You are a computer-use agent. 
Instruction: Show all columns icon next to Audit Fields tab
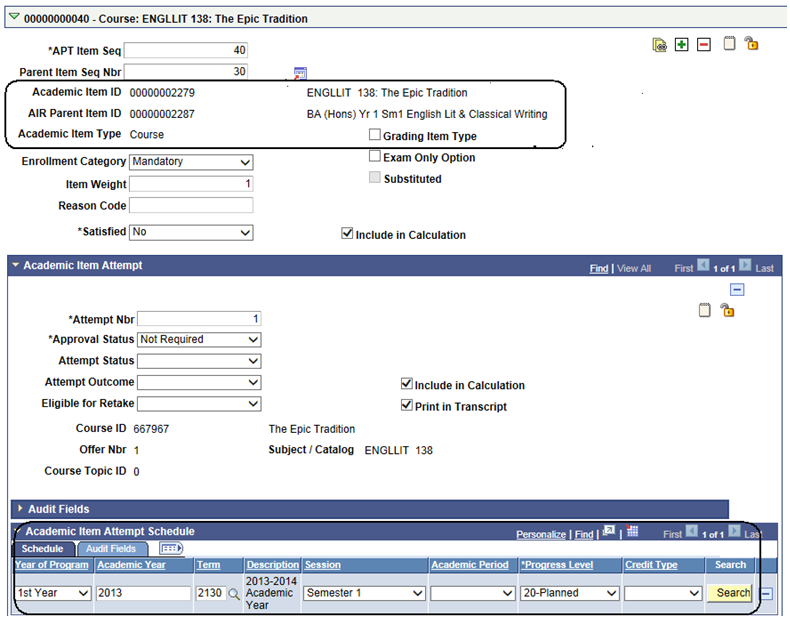coord(171,548)
